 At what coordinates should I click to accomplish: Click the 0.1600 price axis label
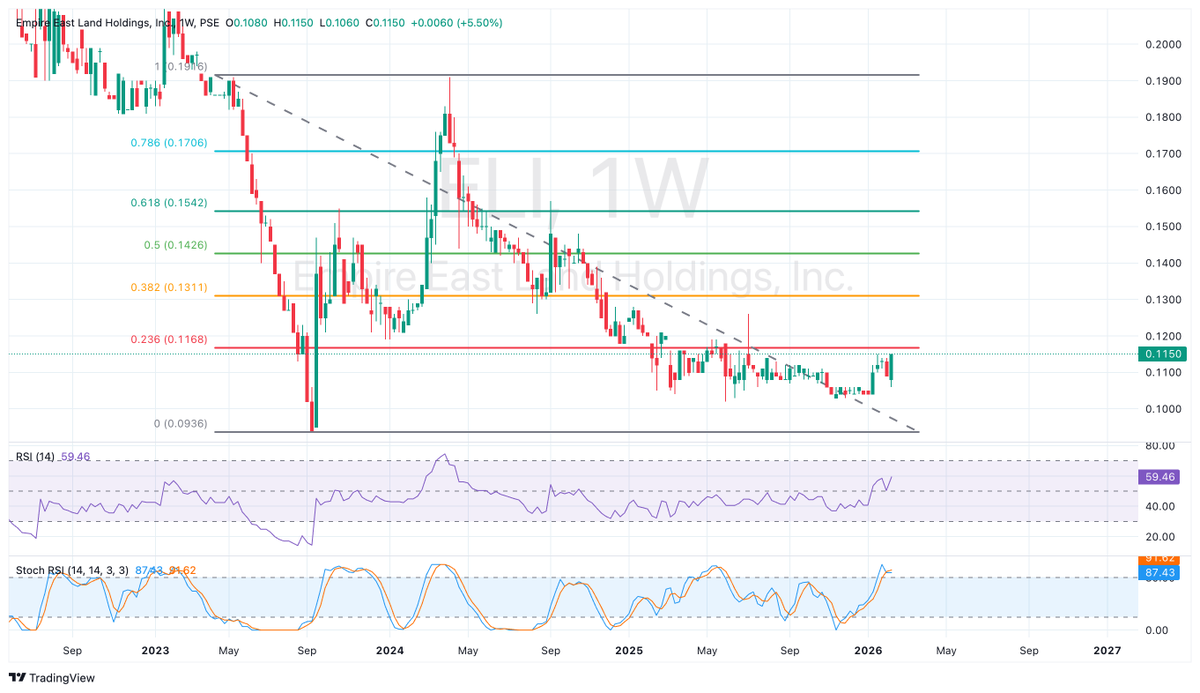click(1163, 190)
